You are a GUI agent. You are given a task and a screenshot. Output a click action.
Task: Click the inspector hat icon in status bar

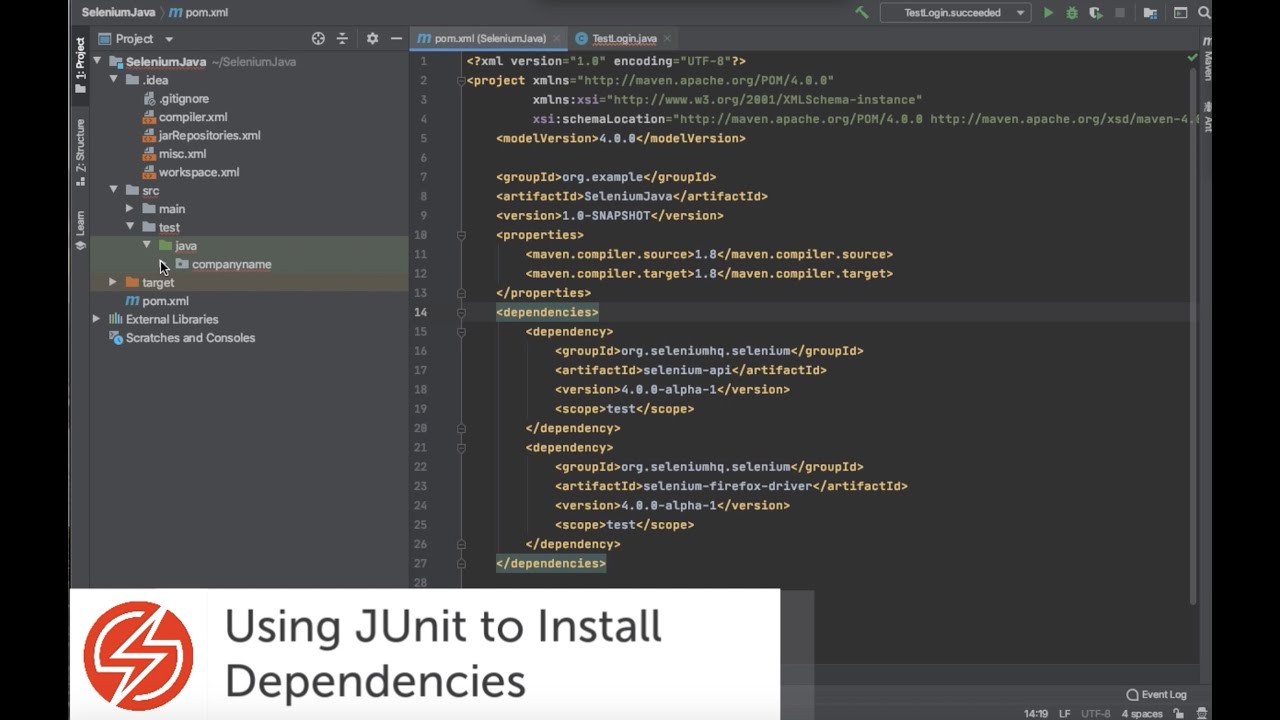(1203, 714)
